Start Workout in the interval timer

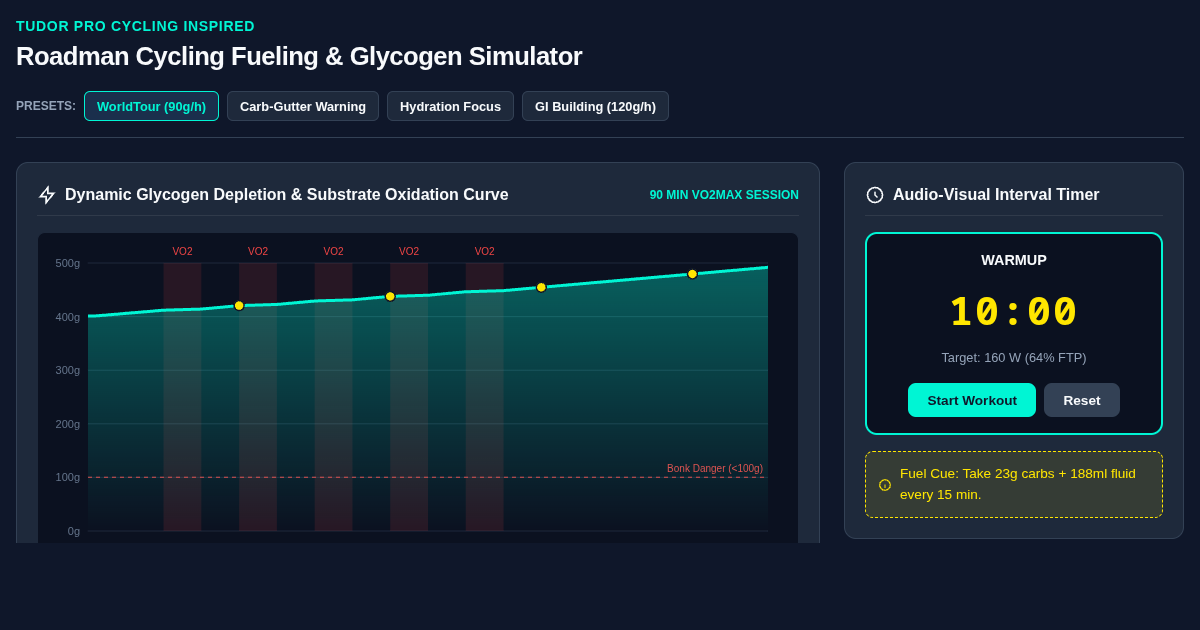972,400
